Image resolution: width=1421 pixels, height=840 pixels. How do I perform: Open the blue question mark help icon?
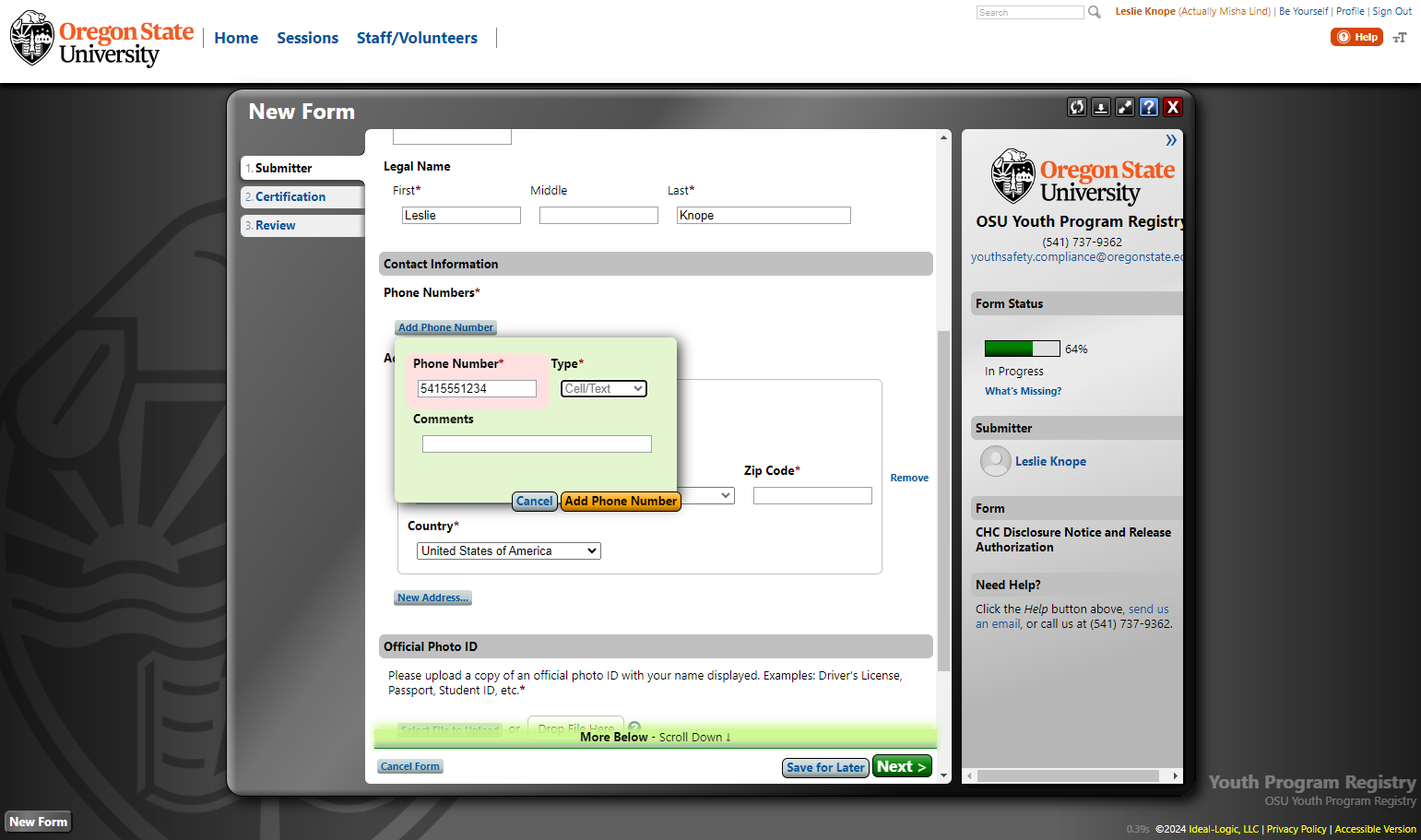point(1149,107)
